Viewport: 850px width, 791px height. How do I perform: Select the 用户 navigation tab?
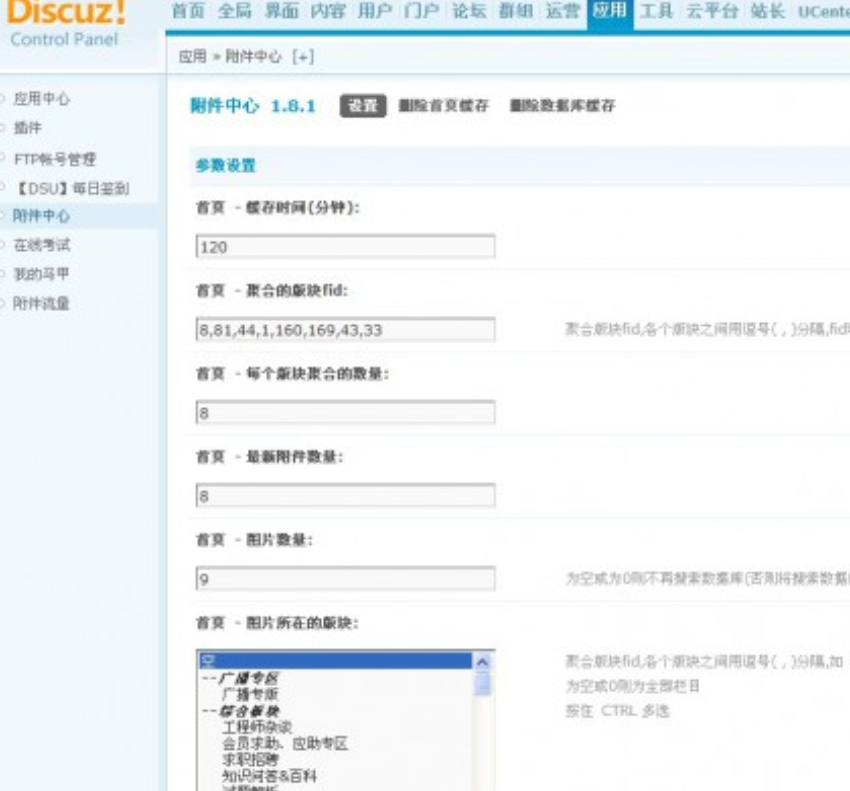point(375,11)
